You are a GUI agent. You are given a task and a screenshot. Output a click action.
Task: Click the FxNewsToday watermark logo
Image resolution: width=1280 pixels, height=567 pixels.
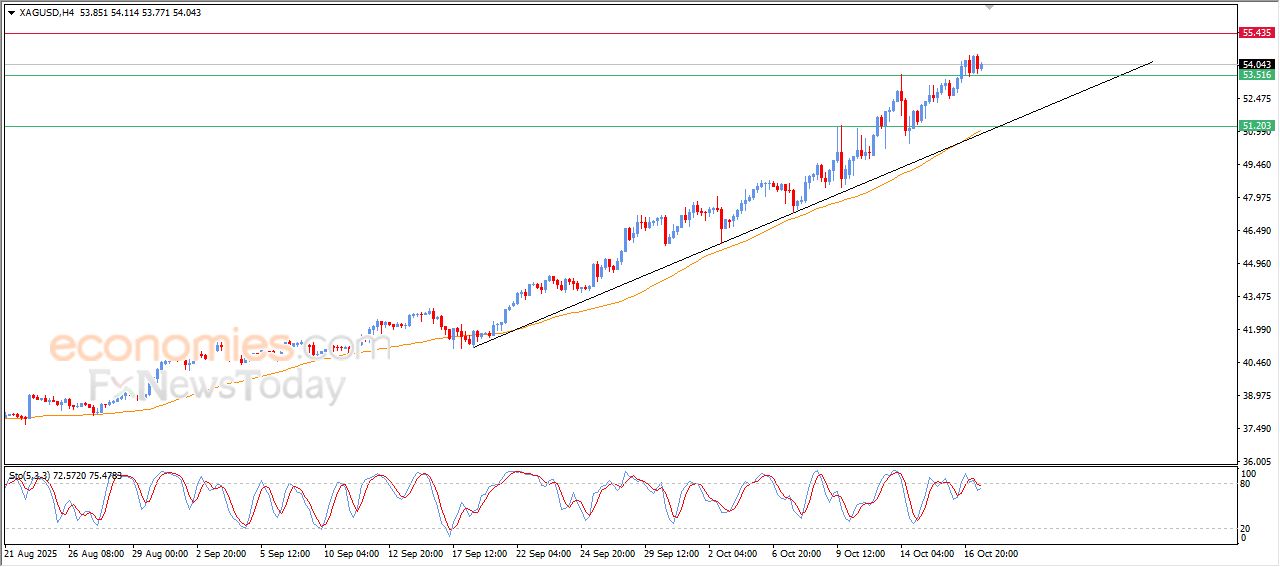tap(217, 385)
